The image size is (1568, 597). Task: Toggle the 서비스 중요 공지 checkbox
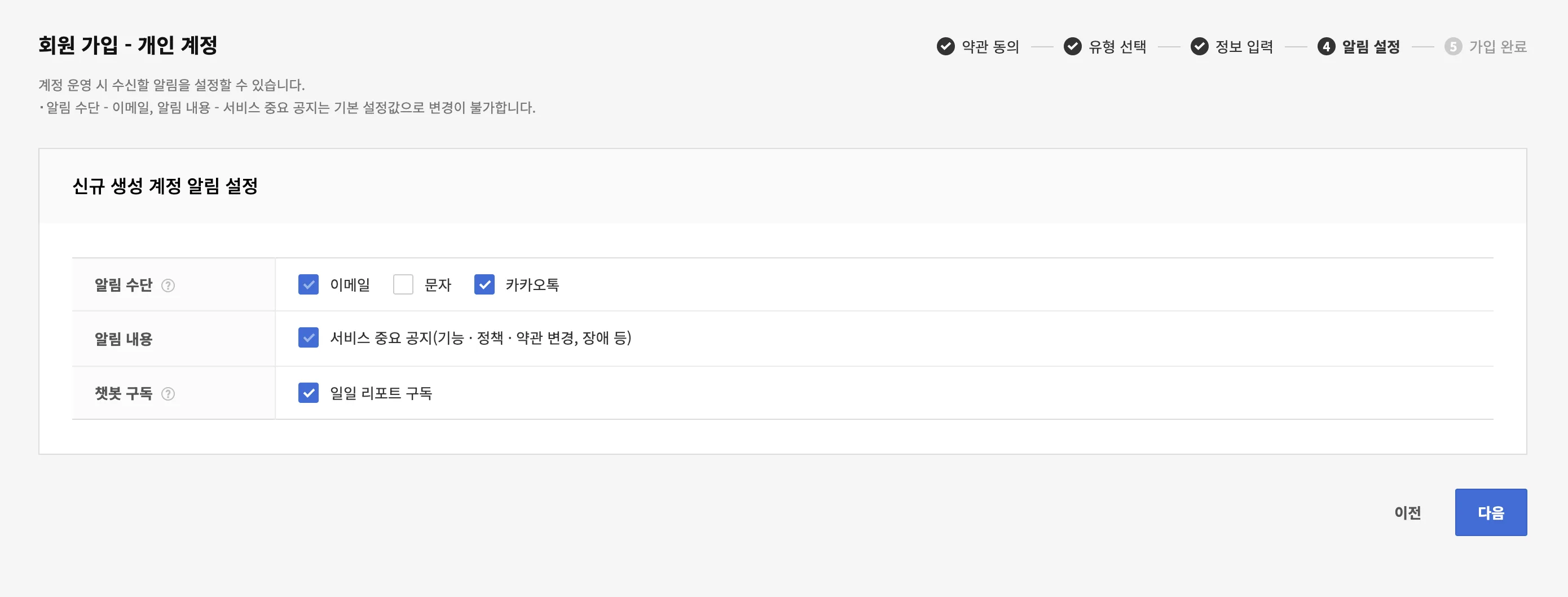click(309, 337)
